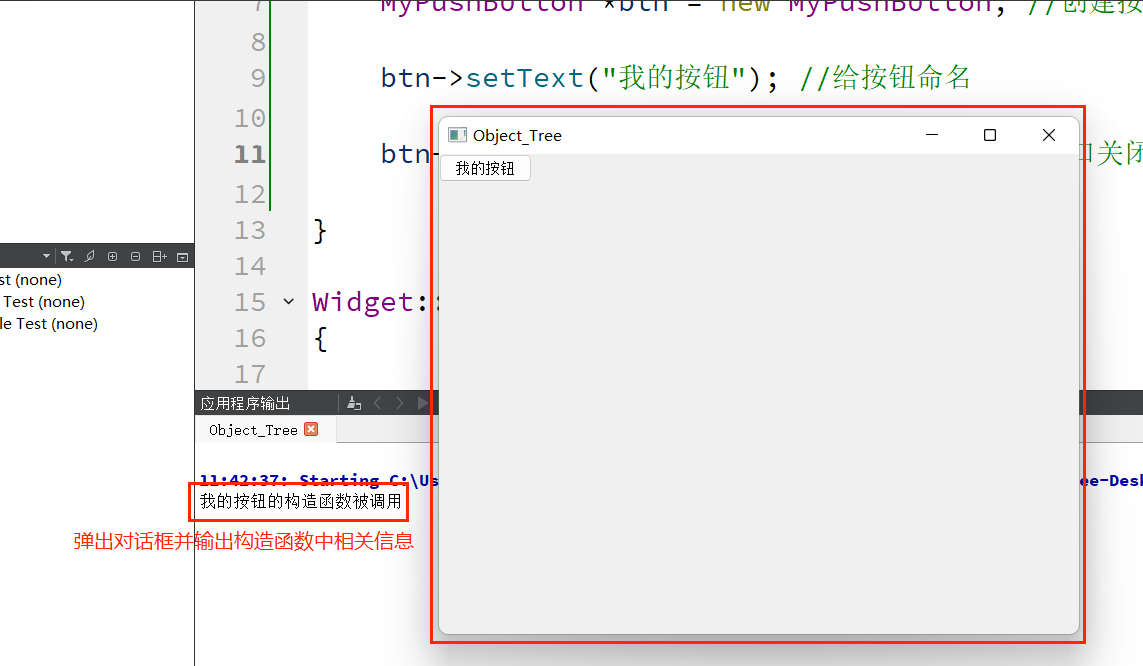The image size is (1143, 666).
Task: Go to previous output item arrow
Action: [x=378, y=403]
